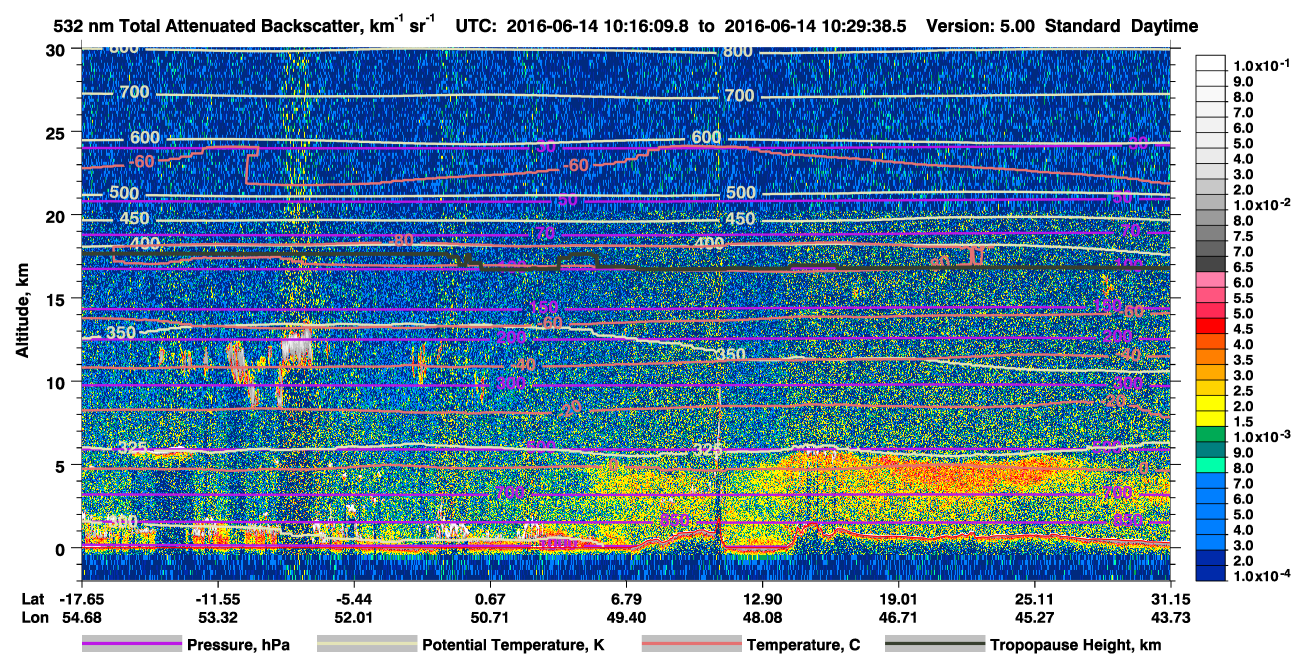1300x667 pixels.
Task: Click the 'Potential Temperature, K' legend label
Action: coord(513,646)
